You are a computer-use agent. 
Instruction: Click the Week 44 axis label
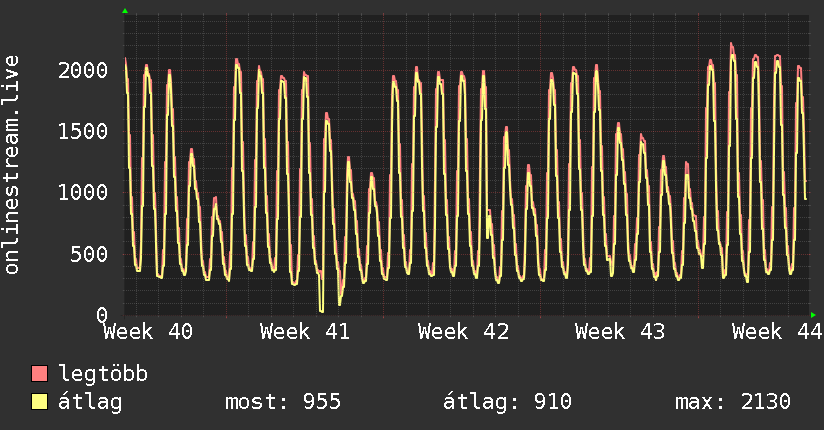(777, 332)
